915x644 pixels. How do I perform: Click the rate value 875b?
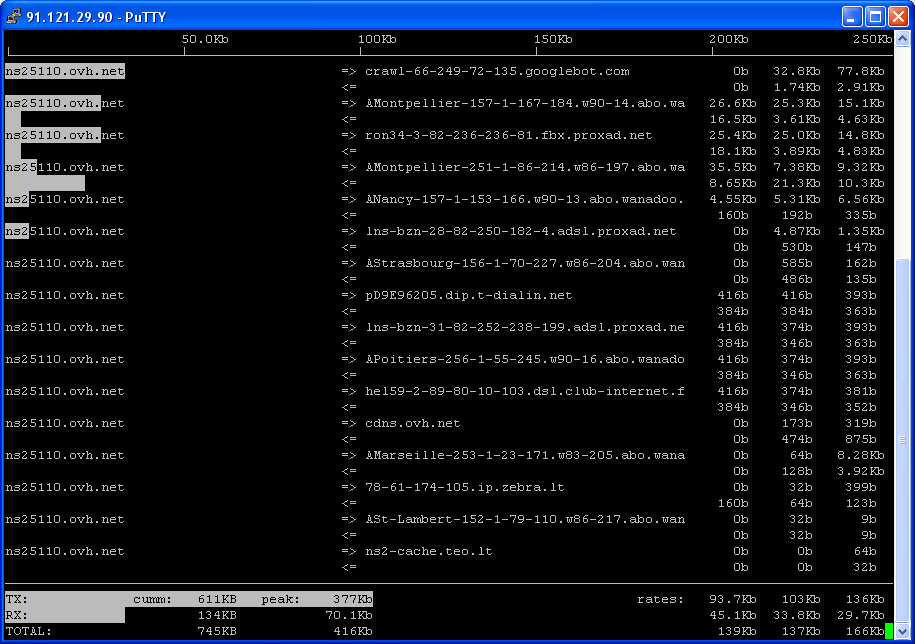pyautogui.click(x=861, y=439)
